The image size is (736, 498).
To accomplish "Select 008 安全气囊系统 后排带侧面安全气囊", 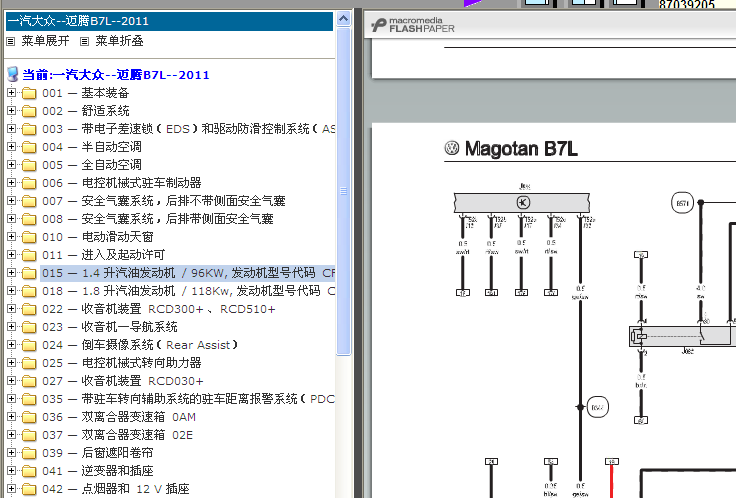I will coord(158,219).
